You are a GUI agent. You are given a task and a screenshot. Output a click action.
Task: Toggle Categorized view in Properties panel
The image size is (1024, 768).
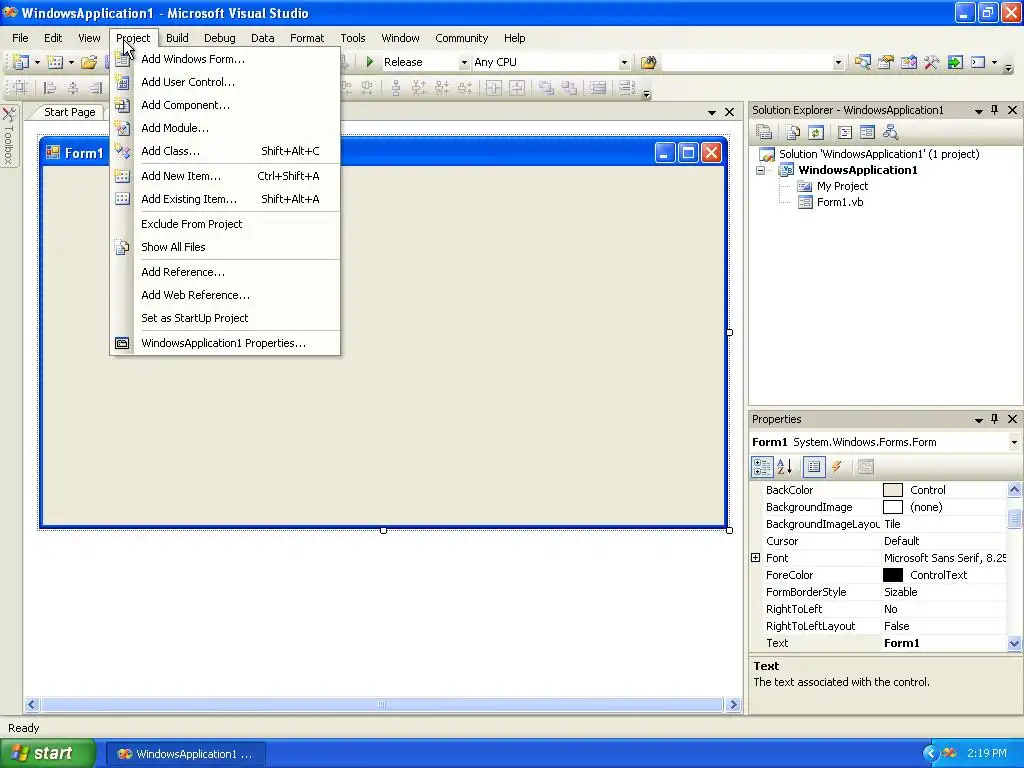761,466
